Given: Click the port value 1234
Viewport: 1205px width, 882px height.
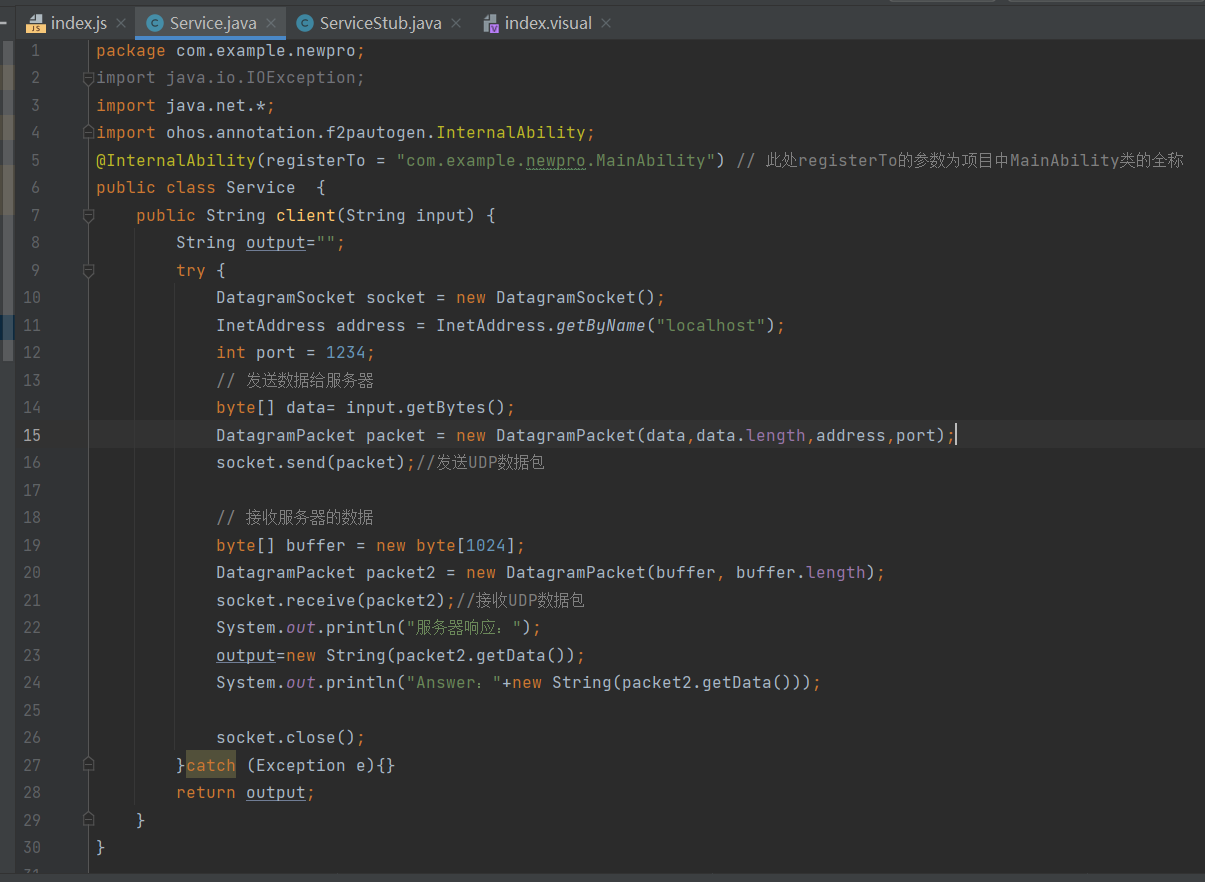Looking at the screenshot, I should (346, 353).
